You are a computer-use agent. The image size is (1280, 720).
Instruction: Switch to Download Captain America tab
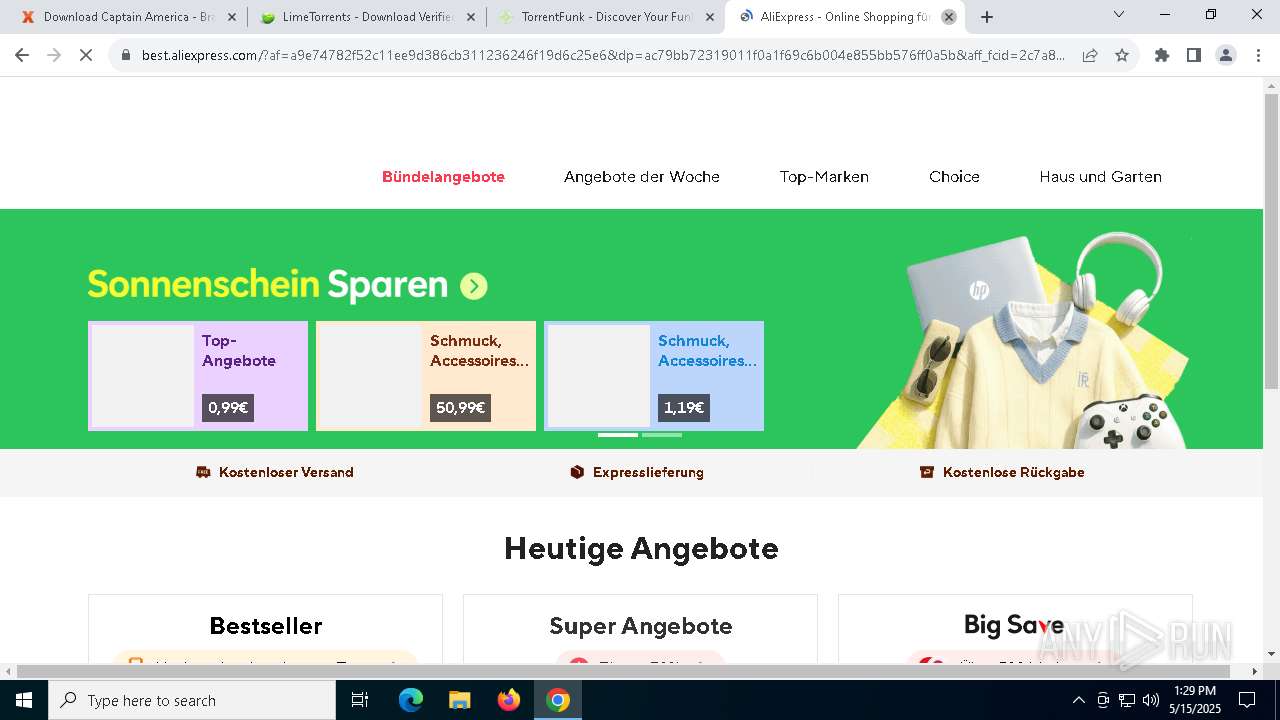click(128, 17)
